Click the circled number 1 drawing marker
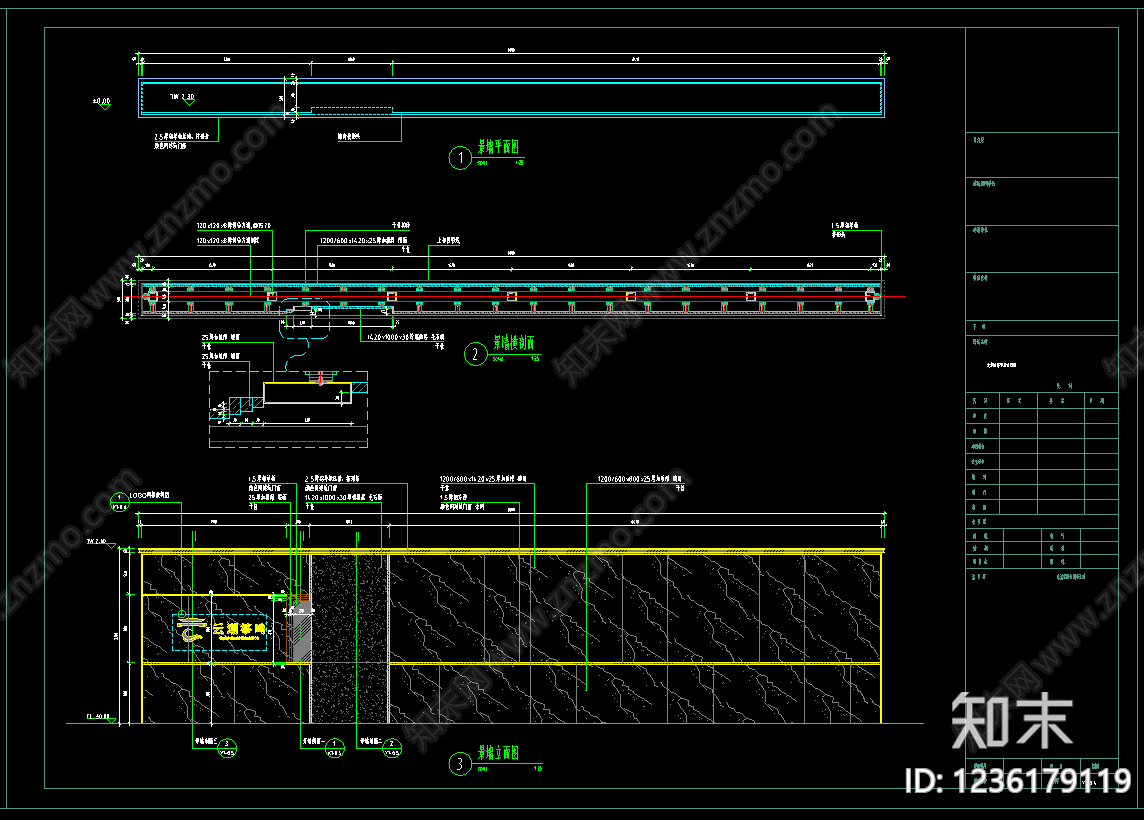Image resolution: width=1144 pixels, height=820 pixels. [460, 158]
